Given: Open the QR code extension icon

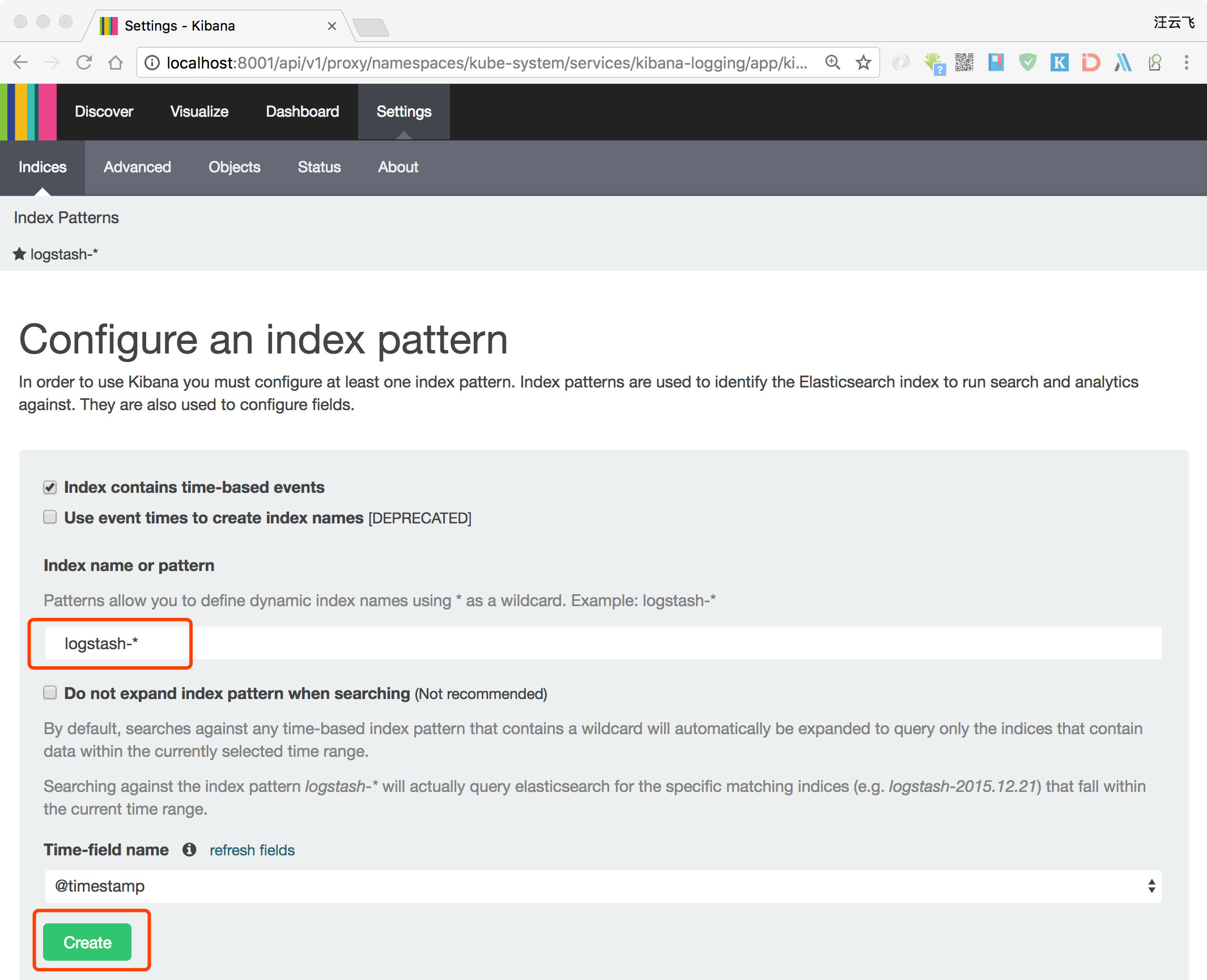Looking at the screenshot, I should (x=964, y=62).
